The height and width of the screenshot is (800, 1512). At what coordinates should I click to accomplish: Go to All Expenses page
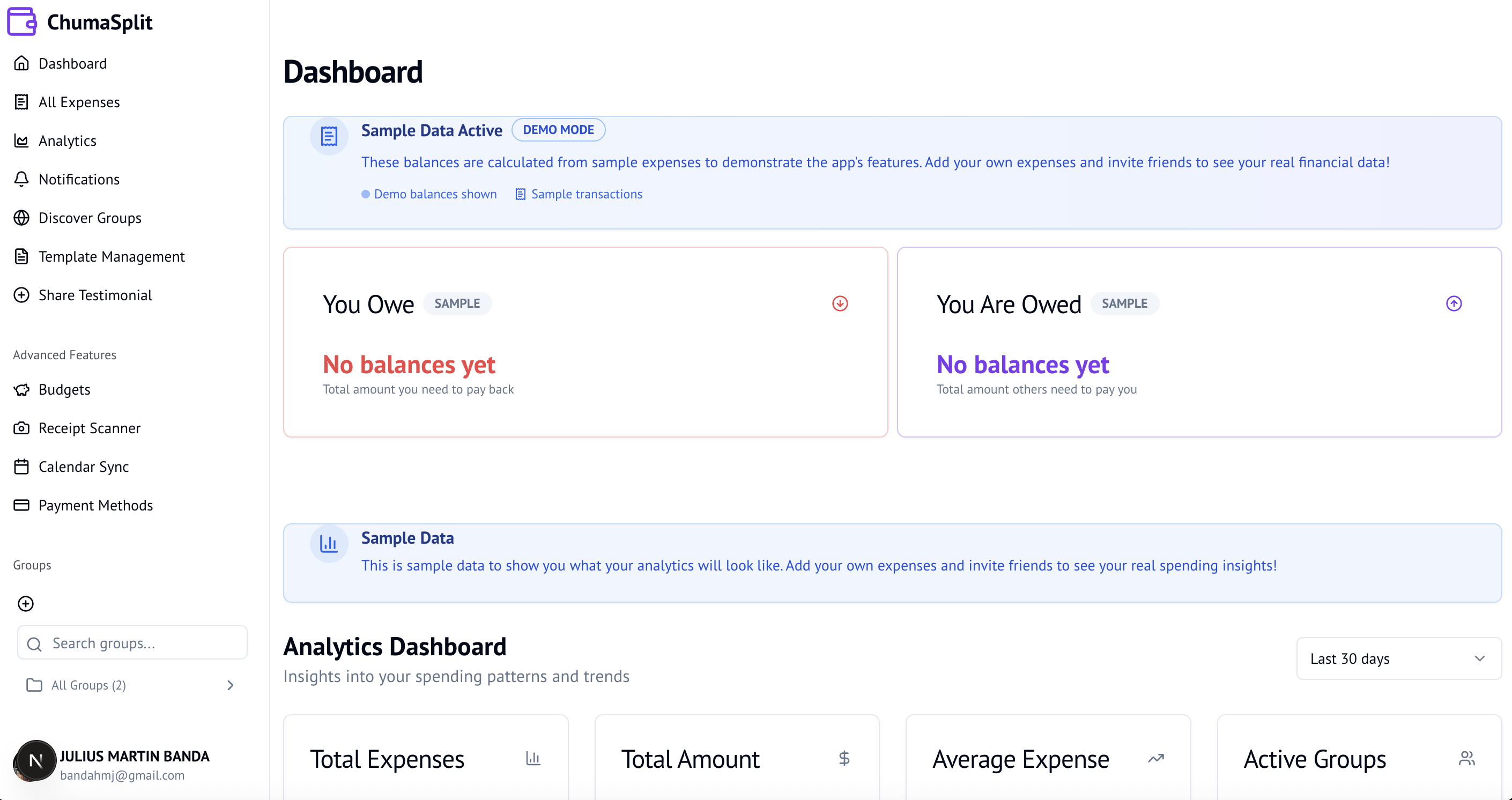(x=79, y=102)
